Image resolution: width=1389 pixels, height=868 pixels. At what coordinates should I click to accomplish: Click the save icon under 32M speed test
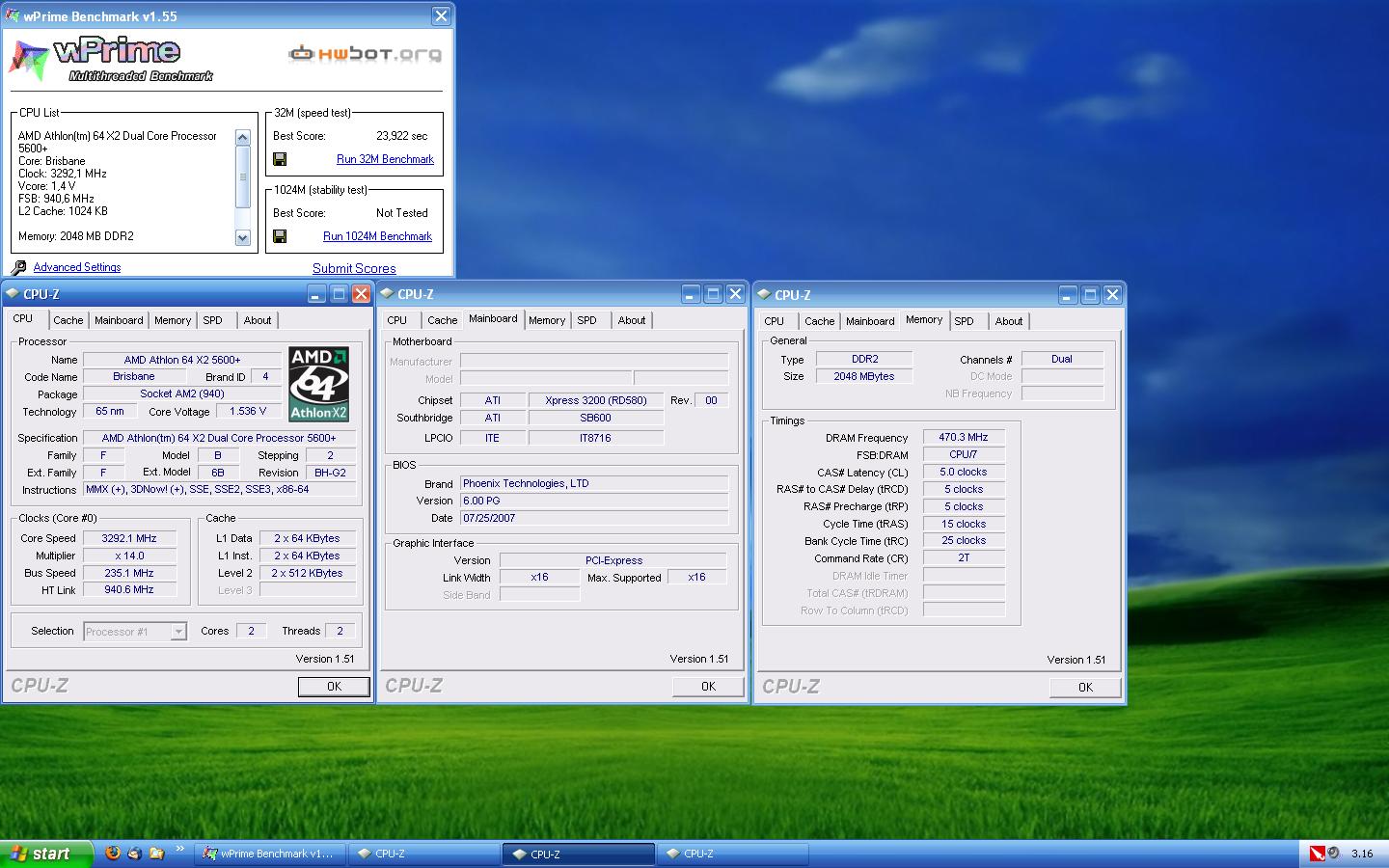pos(280,159)
